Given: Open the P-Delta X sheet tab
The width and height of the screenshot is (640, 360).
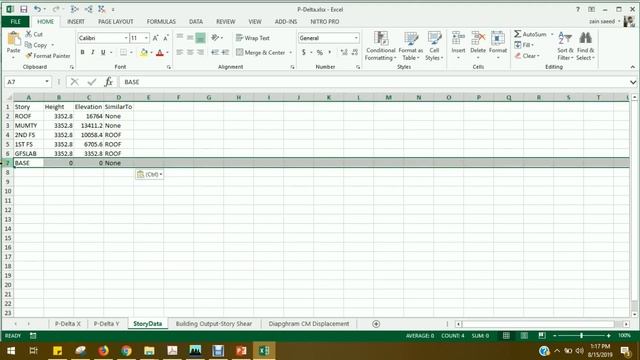Looking at the screenshot, I should (x=68, y=324).
